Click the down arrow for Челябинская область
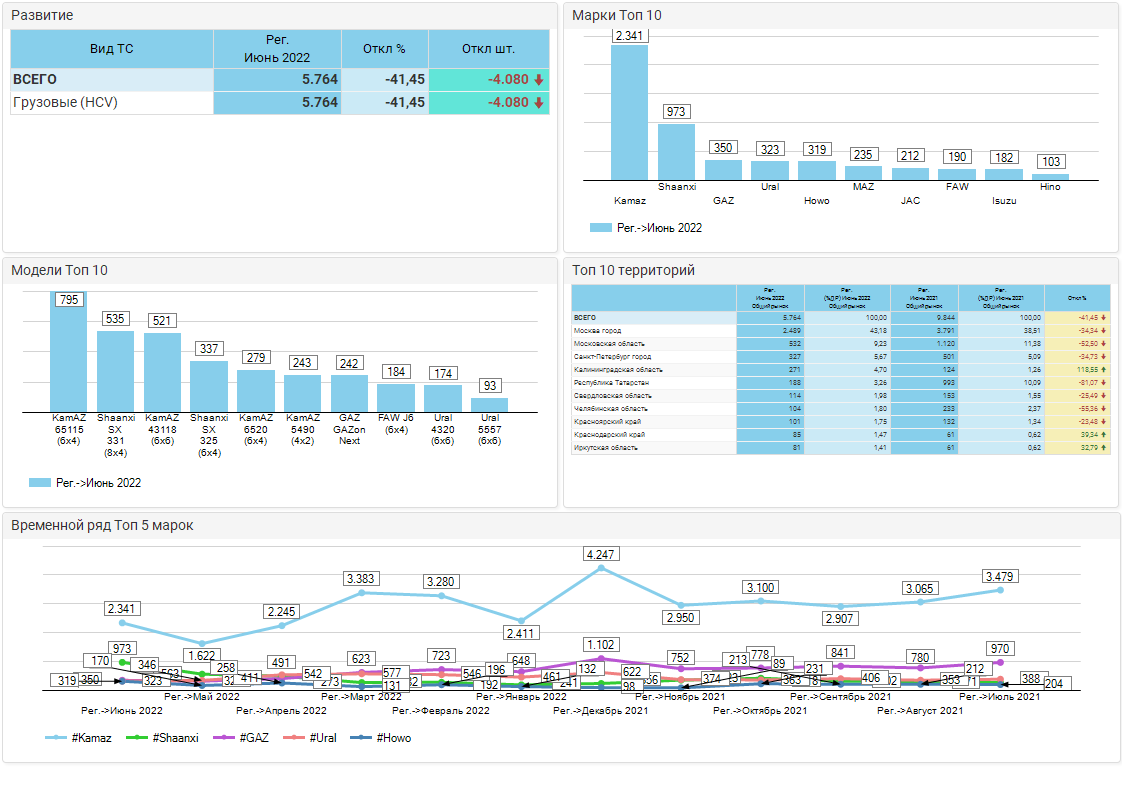 (x=1103, y=409)
